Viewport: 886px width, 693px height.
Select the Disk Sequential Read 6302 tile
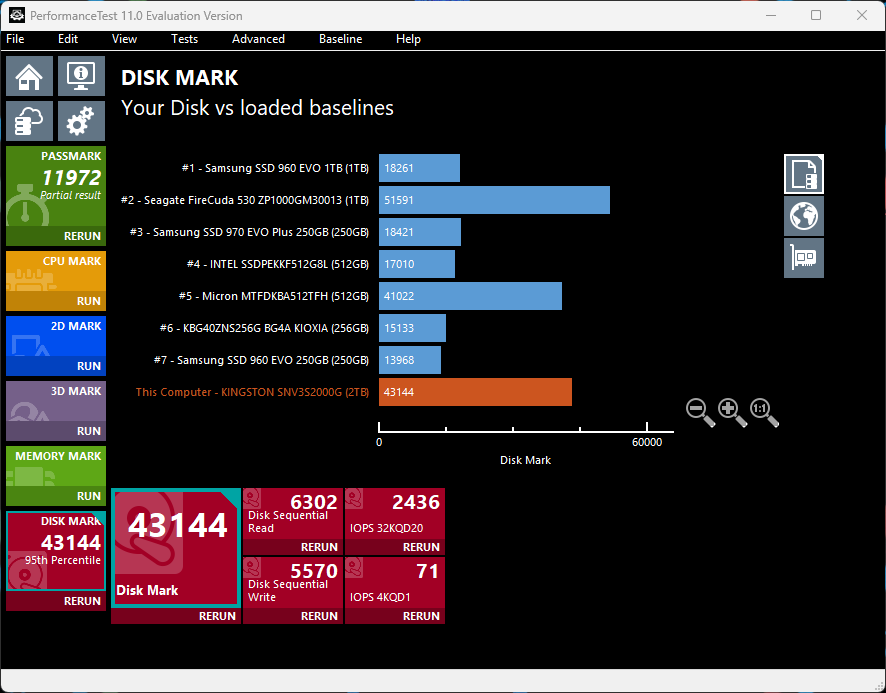click(x=293, y=514)
